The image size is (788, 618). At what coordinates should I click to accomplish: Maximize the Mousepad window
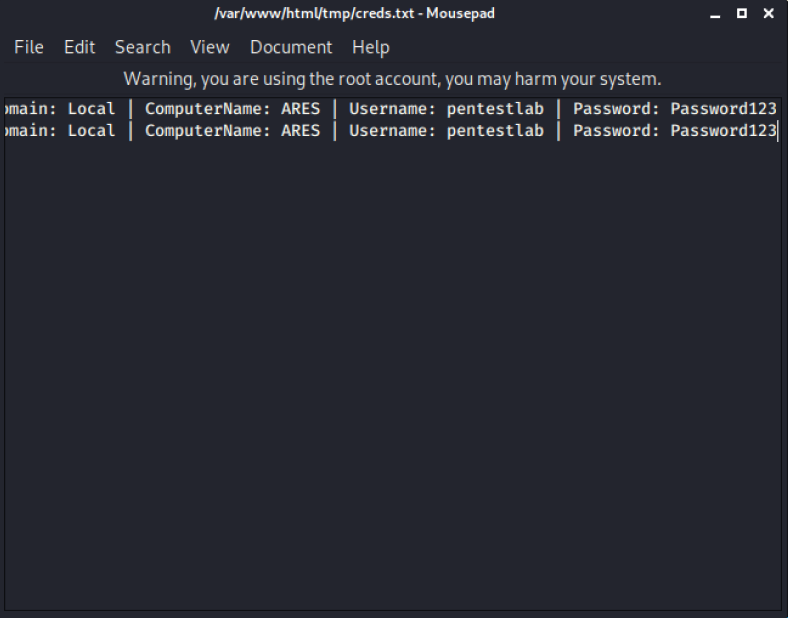[x=742, y=14]
